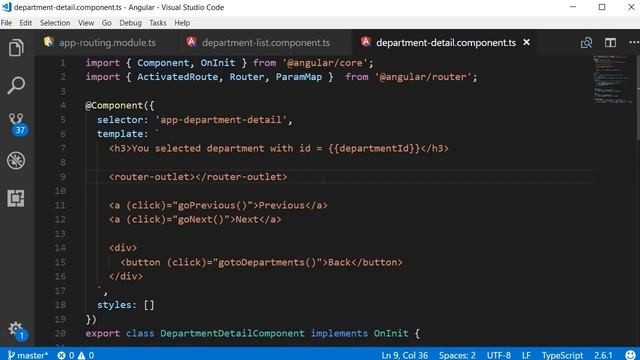Change indentation via Spaces: 2
The image size is (640, 360).
click(457, 355)
